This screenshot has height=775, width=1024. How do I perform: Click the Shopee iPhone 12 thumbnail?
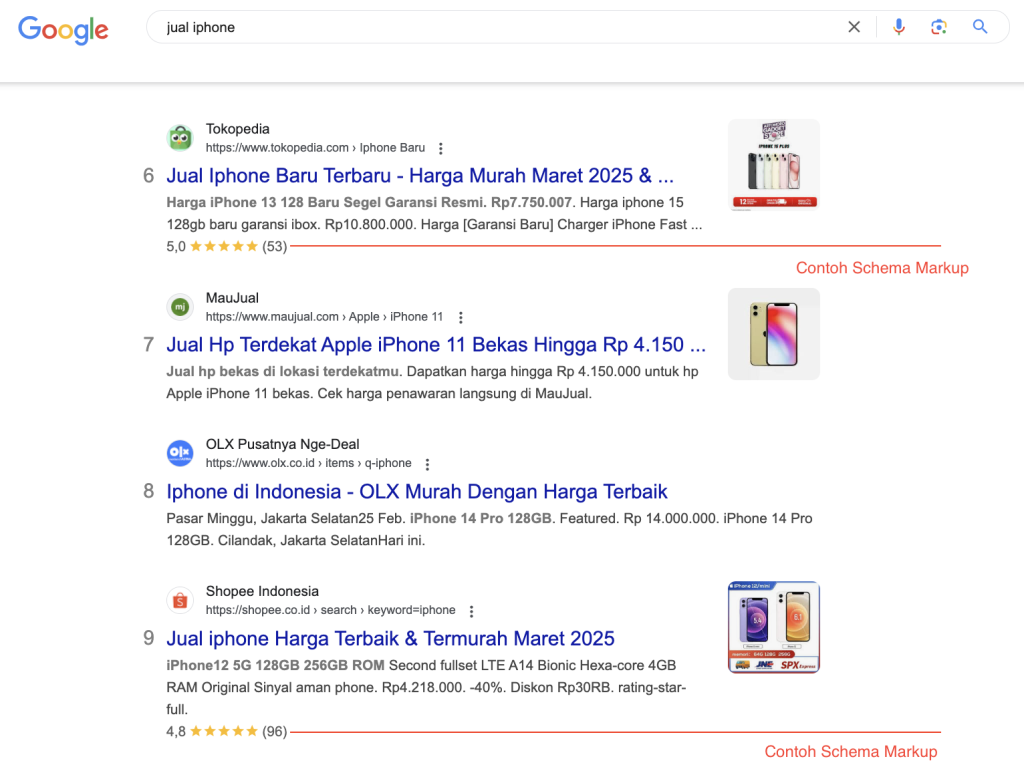click(x=774, y=627)
